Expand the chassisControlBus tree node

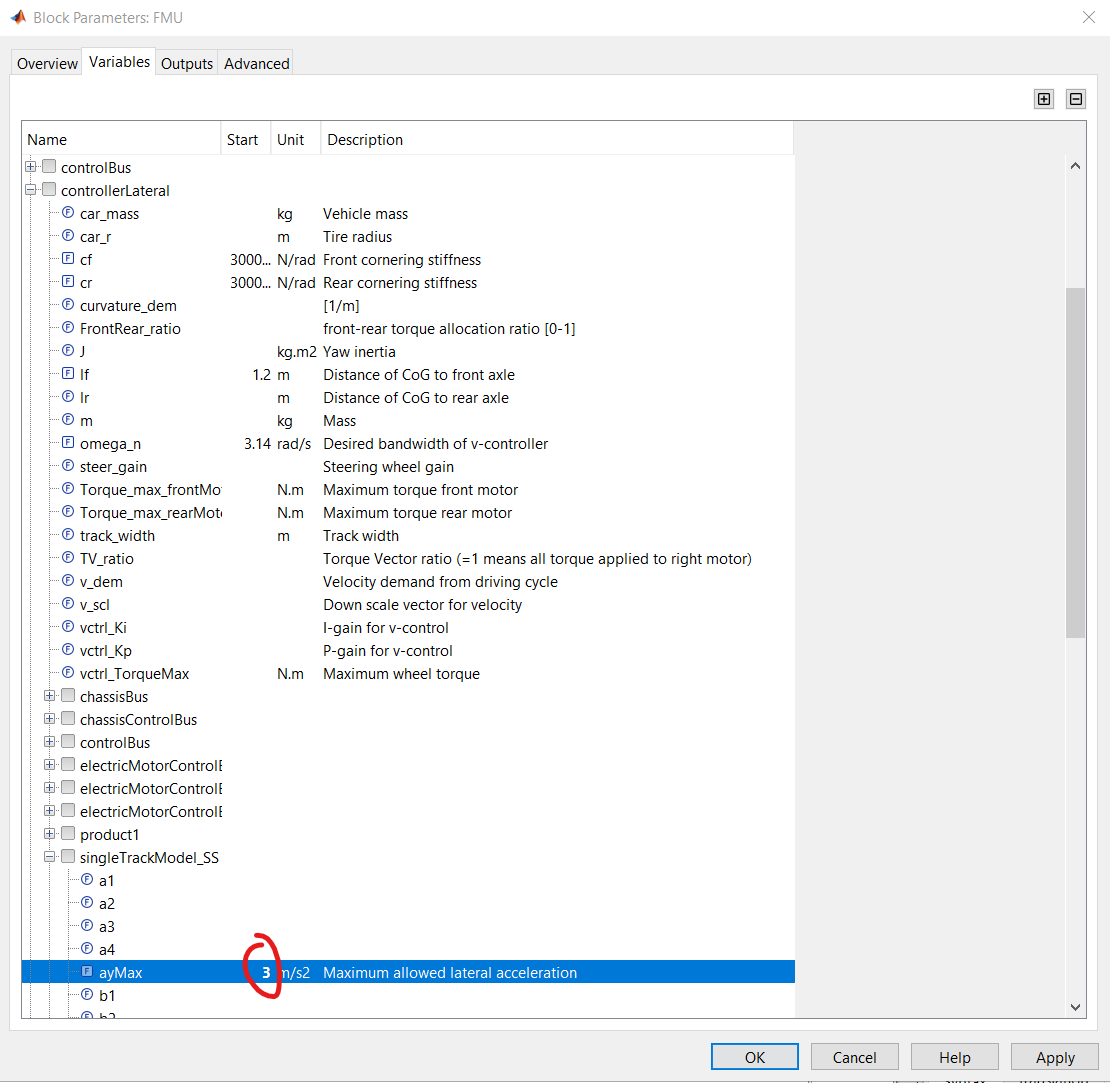(49, 719)
